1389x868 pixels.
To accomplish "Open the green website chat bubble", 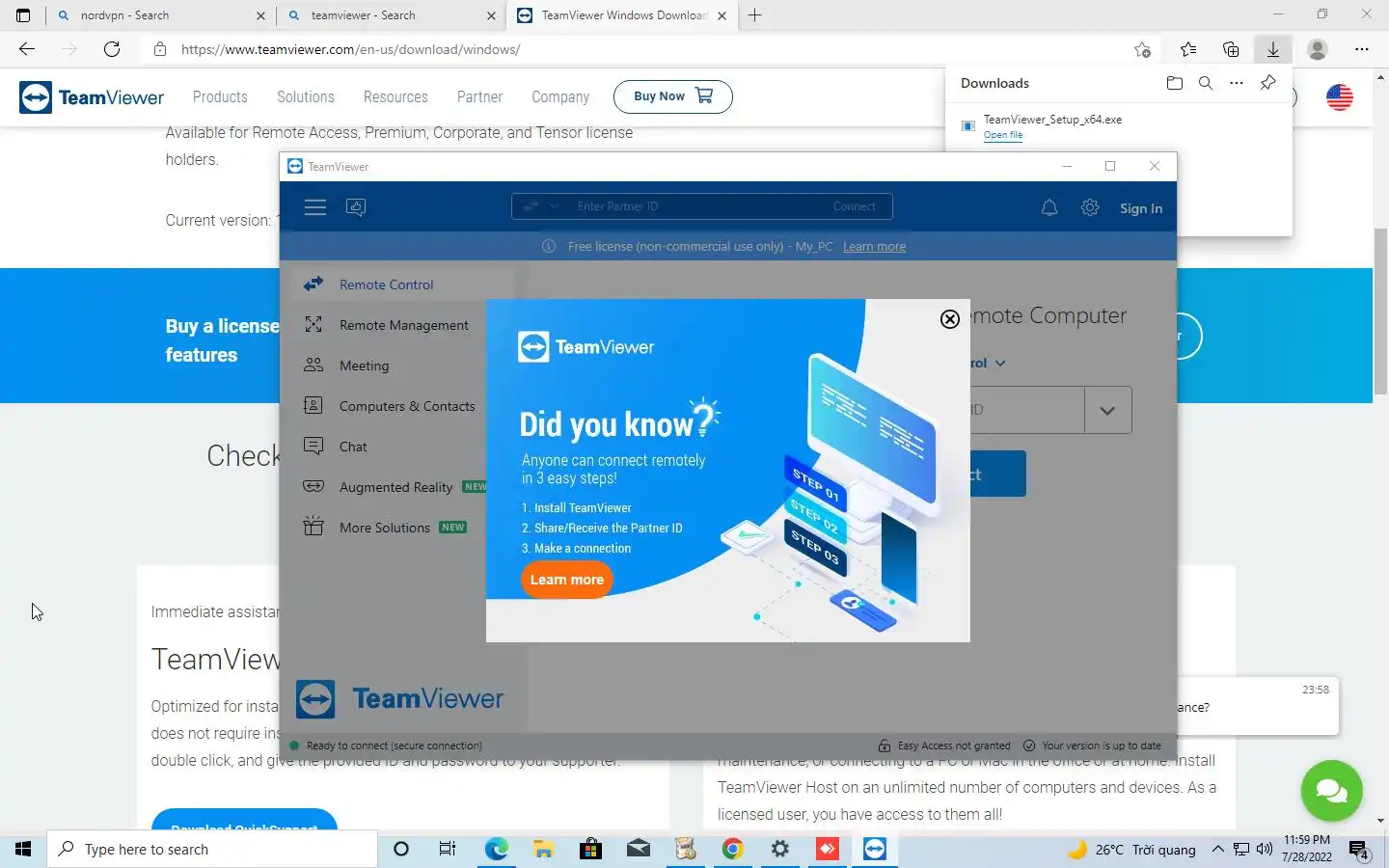I will [x=1331, y=791].
